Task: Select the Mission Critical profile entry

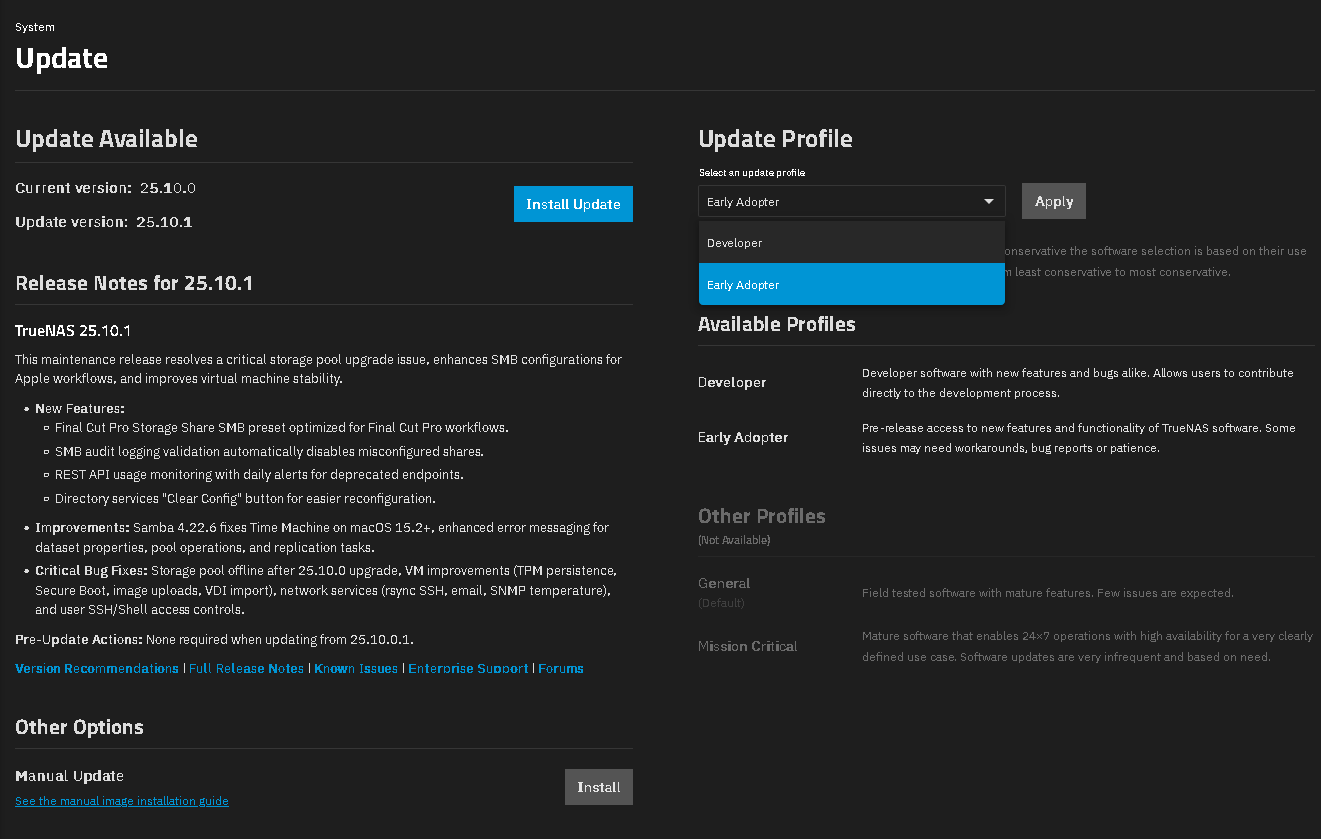Action: pos(747,647)
